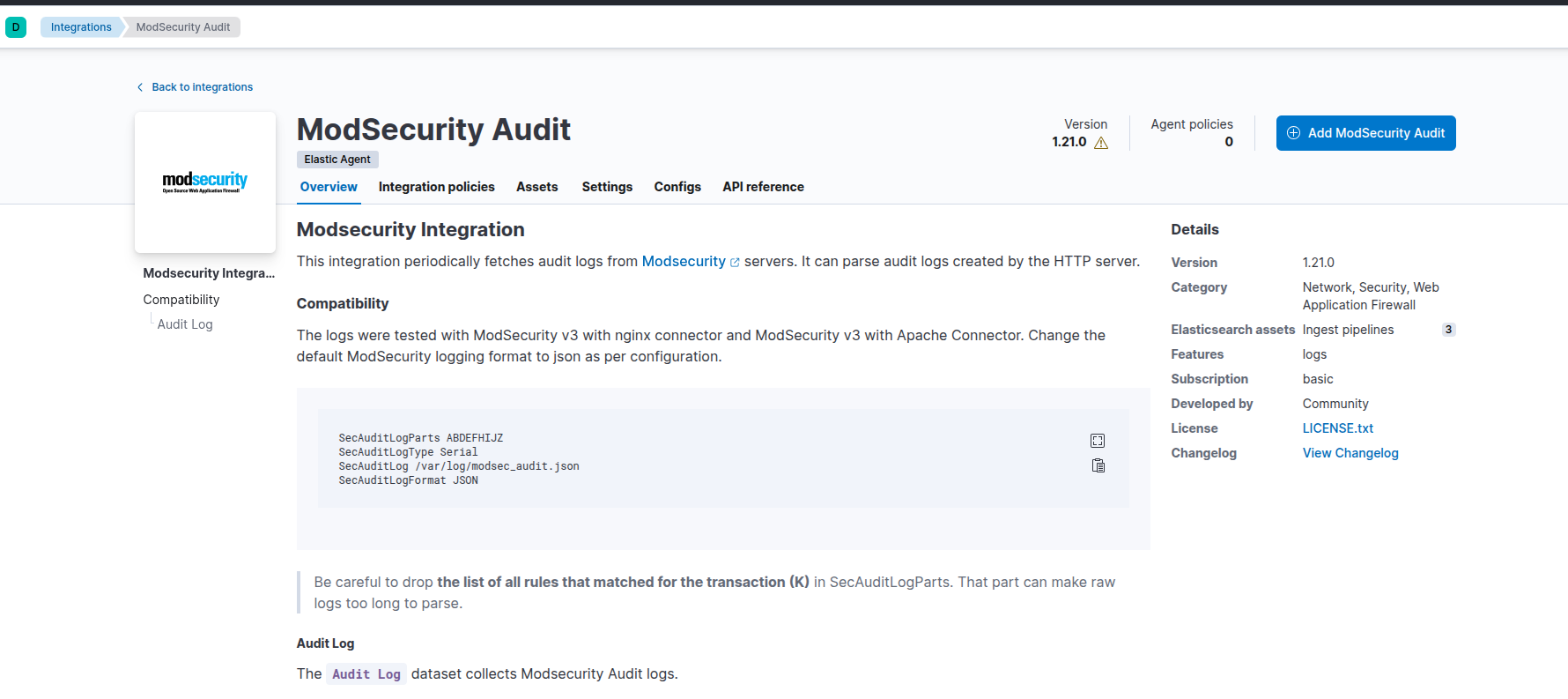Viewport: 1568px width, 699px height.
Task: Select the Configs tab
Action: [x=677, y=187]
